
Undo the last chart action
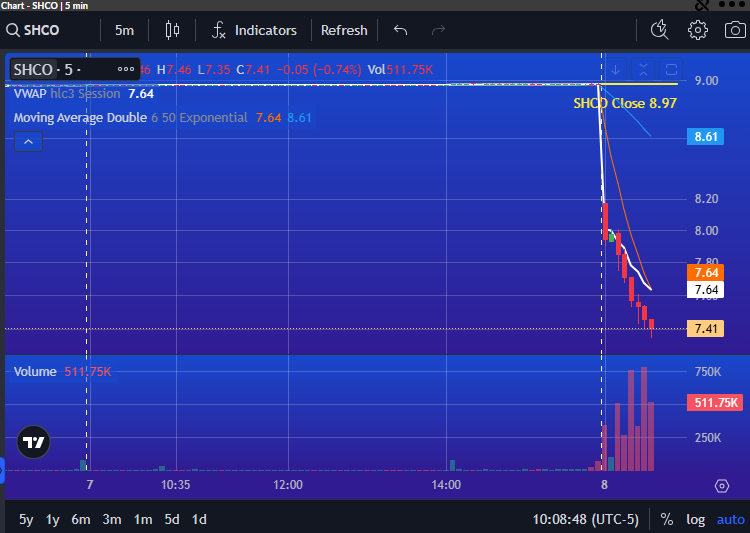400,30
